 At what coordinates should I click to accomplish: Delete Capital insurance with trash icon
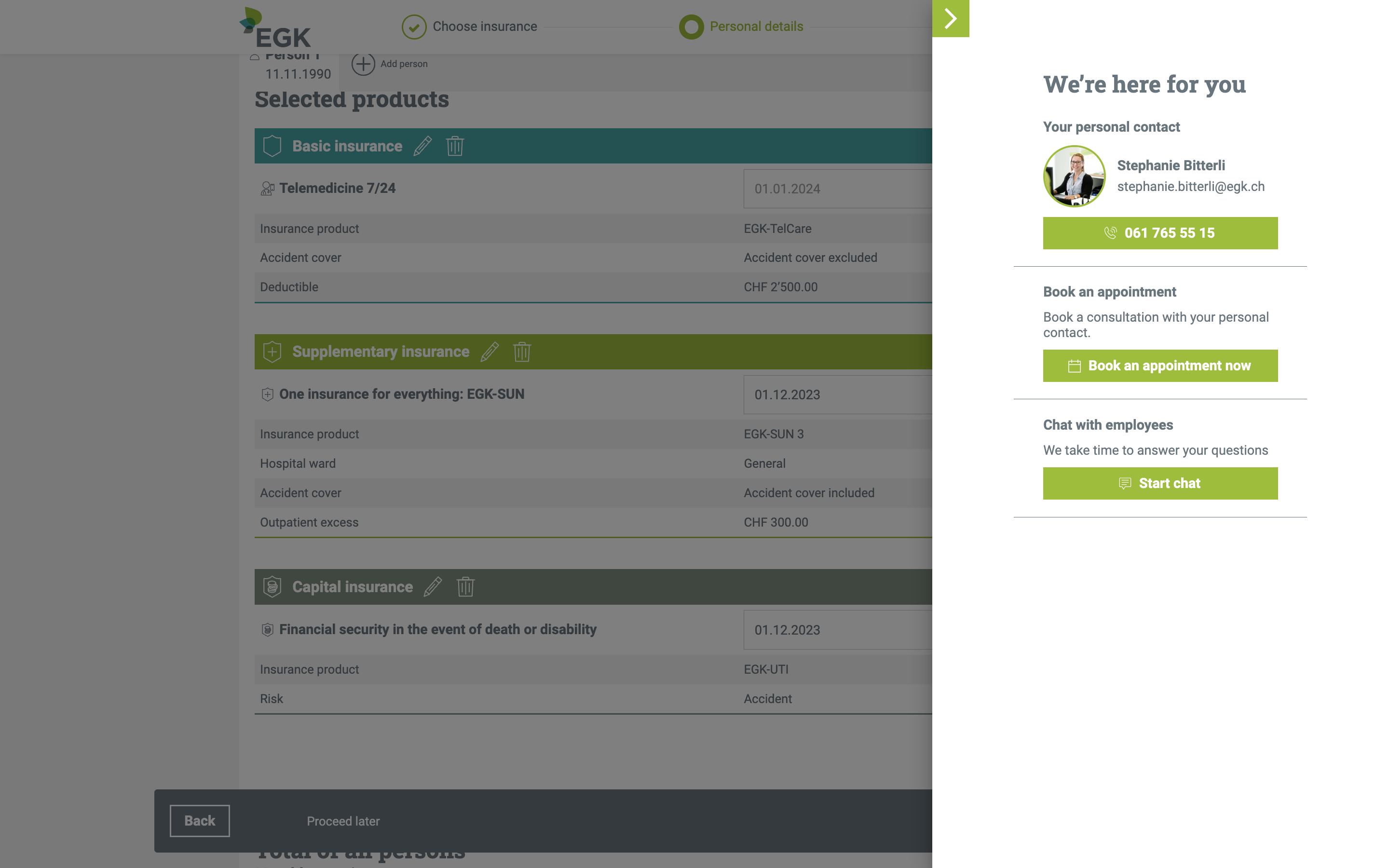click(465, 587)
